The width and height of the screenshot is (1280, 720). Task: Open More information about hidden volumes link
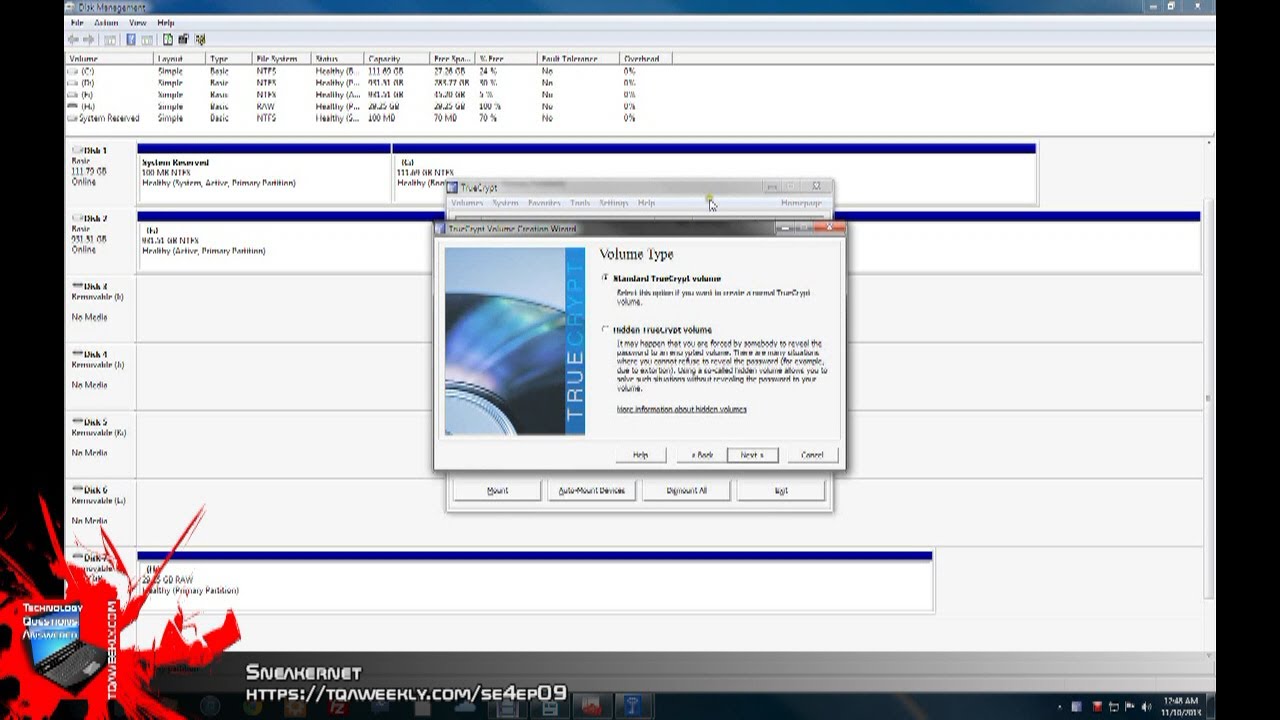tap(681, 409)
